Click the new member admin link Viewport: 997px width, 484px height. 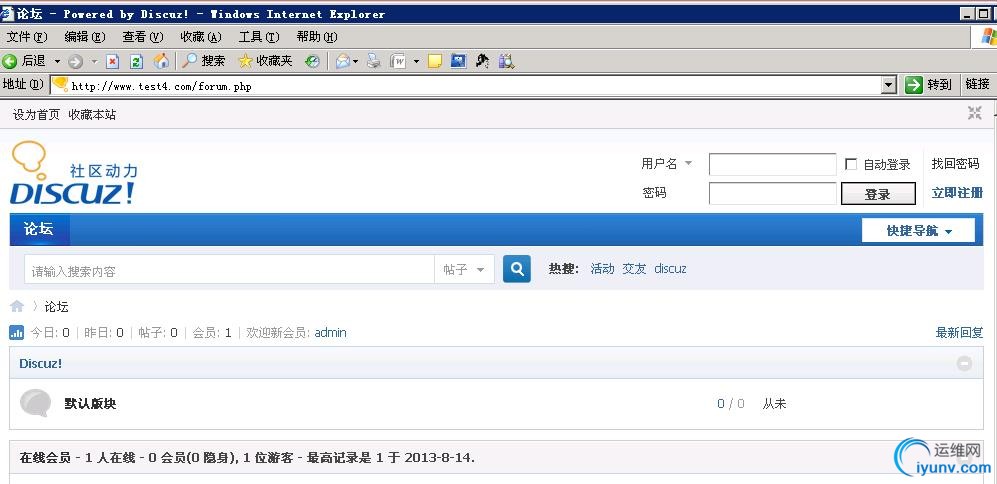tap(331, 333)
